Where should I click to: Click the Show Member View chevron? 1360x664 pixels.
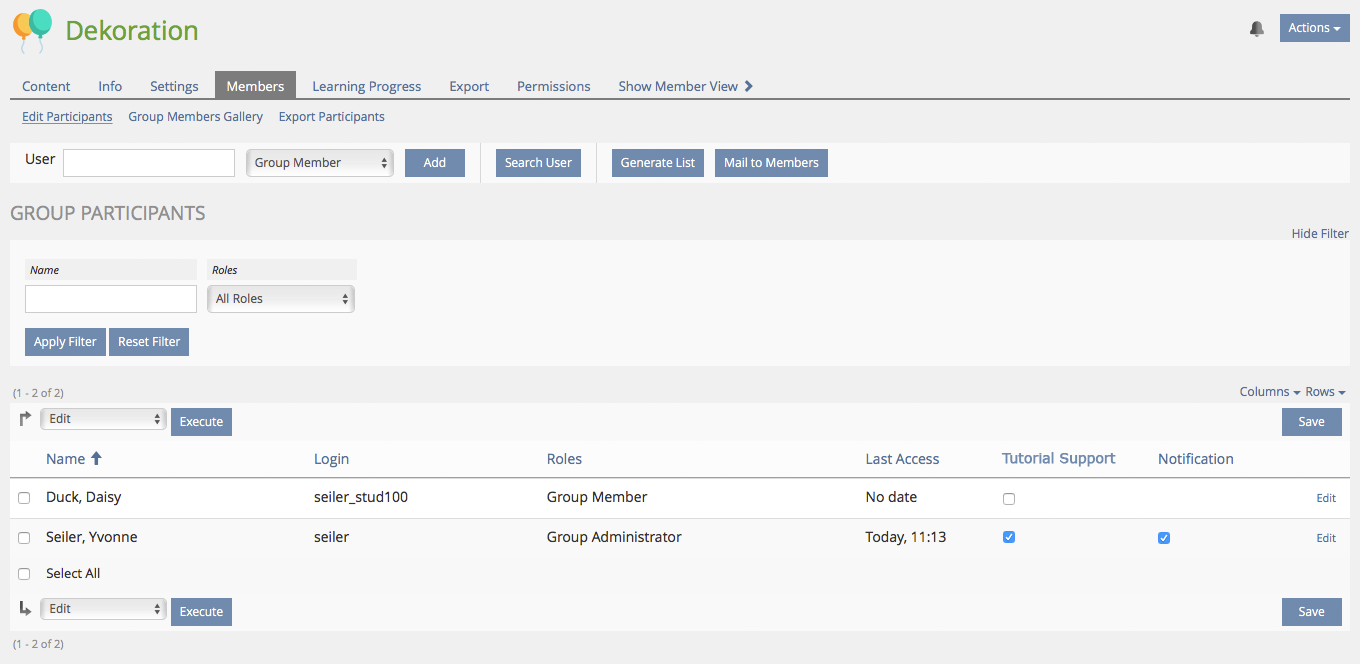click(749, 86)
